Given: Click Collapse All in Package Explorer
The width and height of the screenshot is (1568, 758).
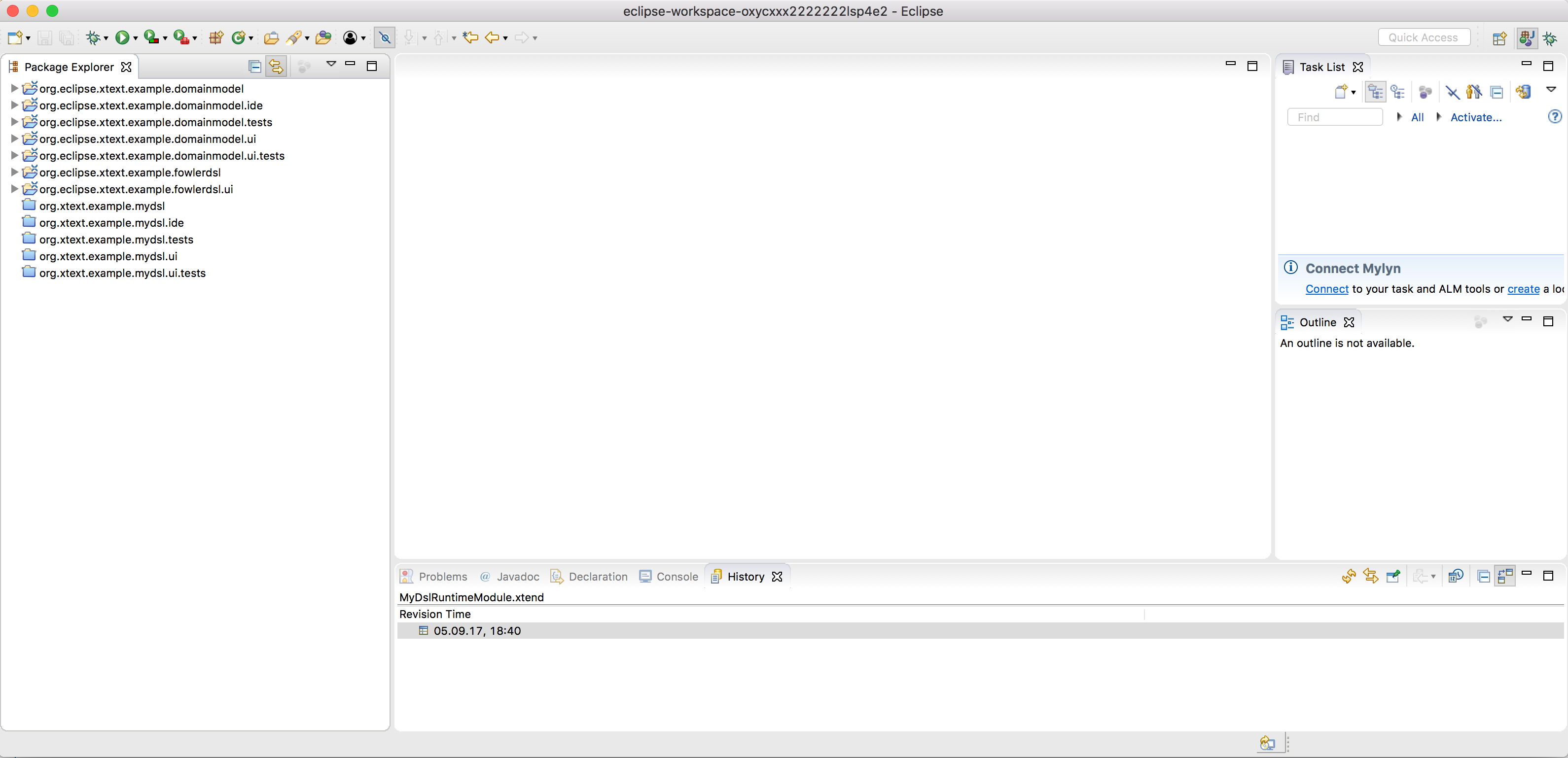Looking at the screenshot, I should [255, 67].
